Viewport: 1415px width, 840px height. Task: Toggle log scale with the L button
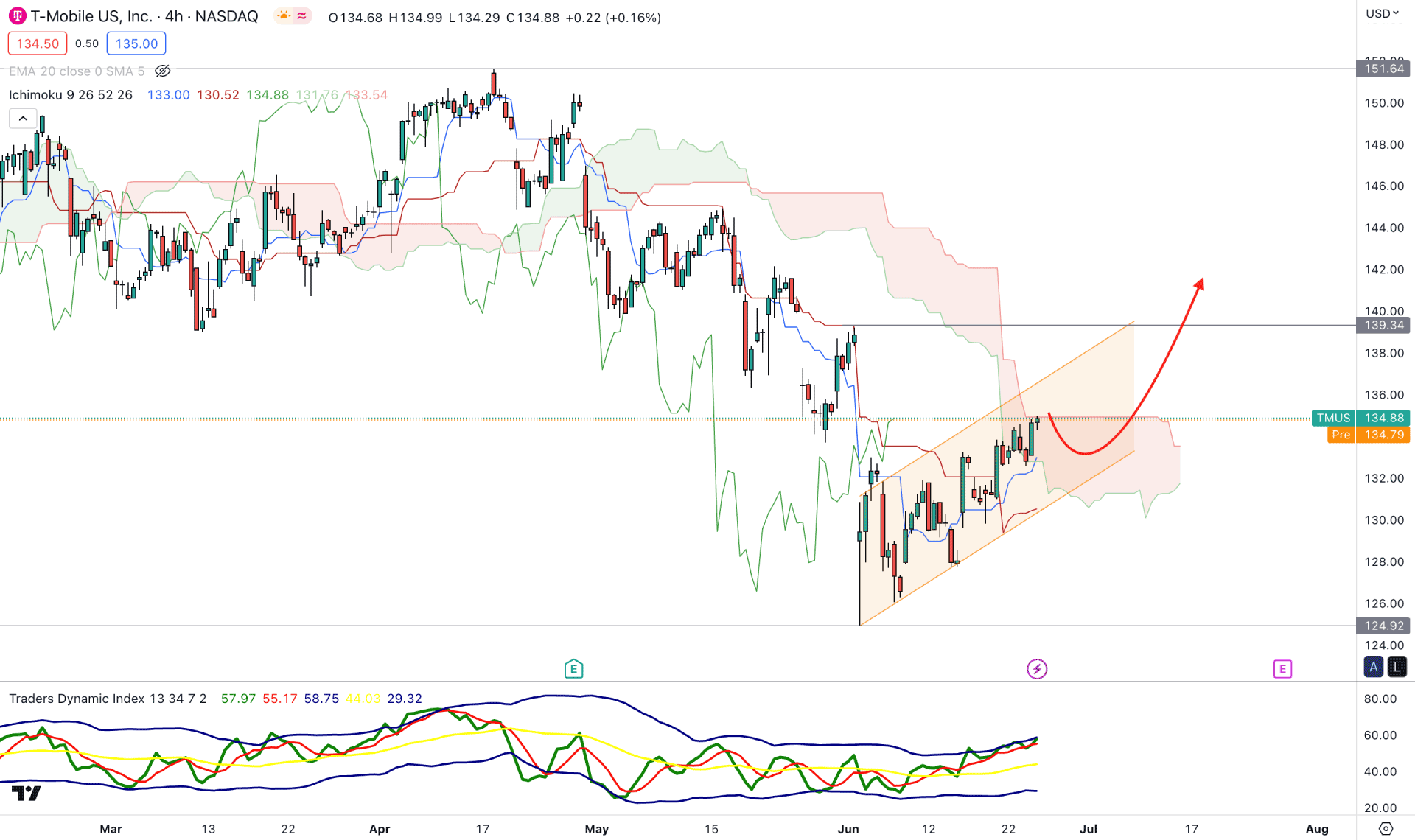point(1397,667)
